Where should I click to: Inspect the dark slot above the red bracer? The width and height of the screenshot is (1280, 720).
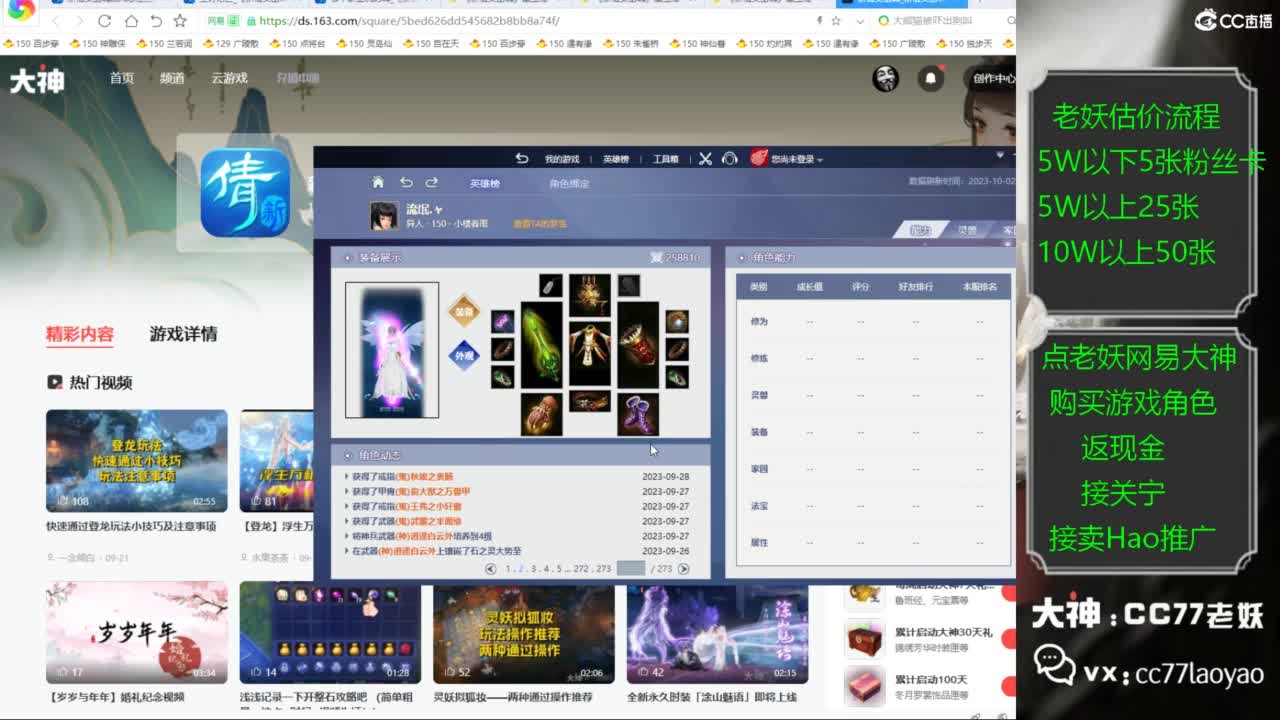tap(629, 286)
